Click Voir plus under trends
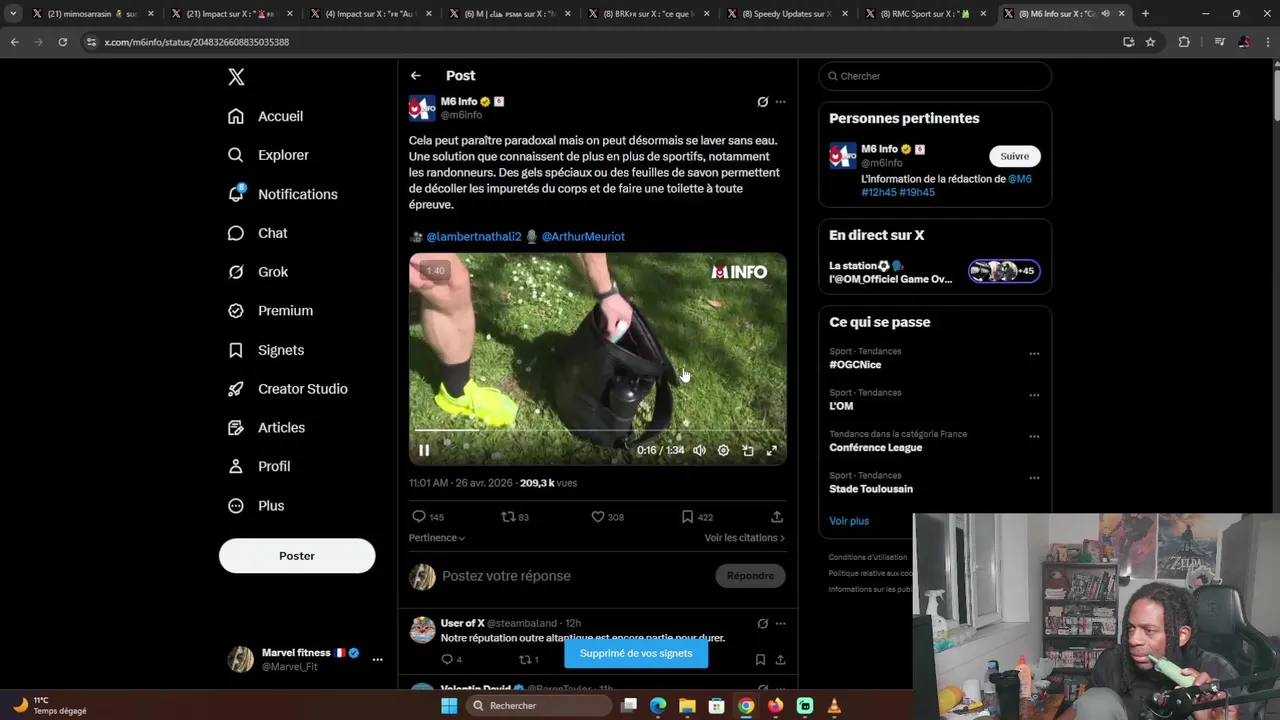Image resolution: width=1280 pixels, height=720 pixels. 849,521
